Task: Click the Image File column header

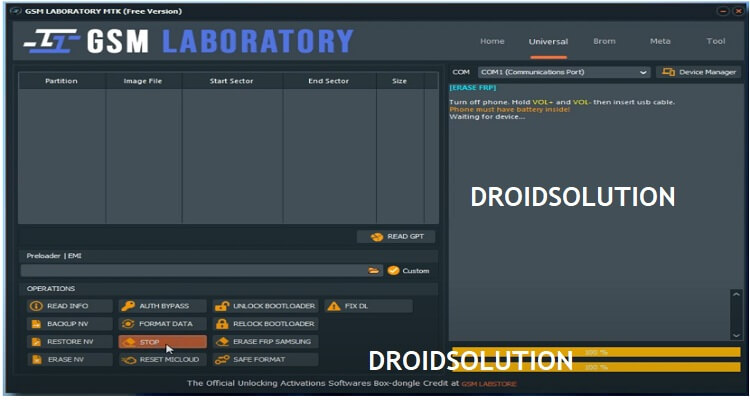Action: pos(143,81)
